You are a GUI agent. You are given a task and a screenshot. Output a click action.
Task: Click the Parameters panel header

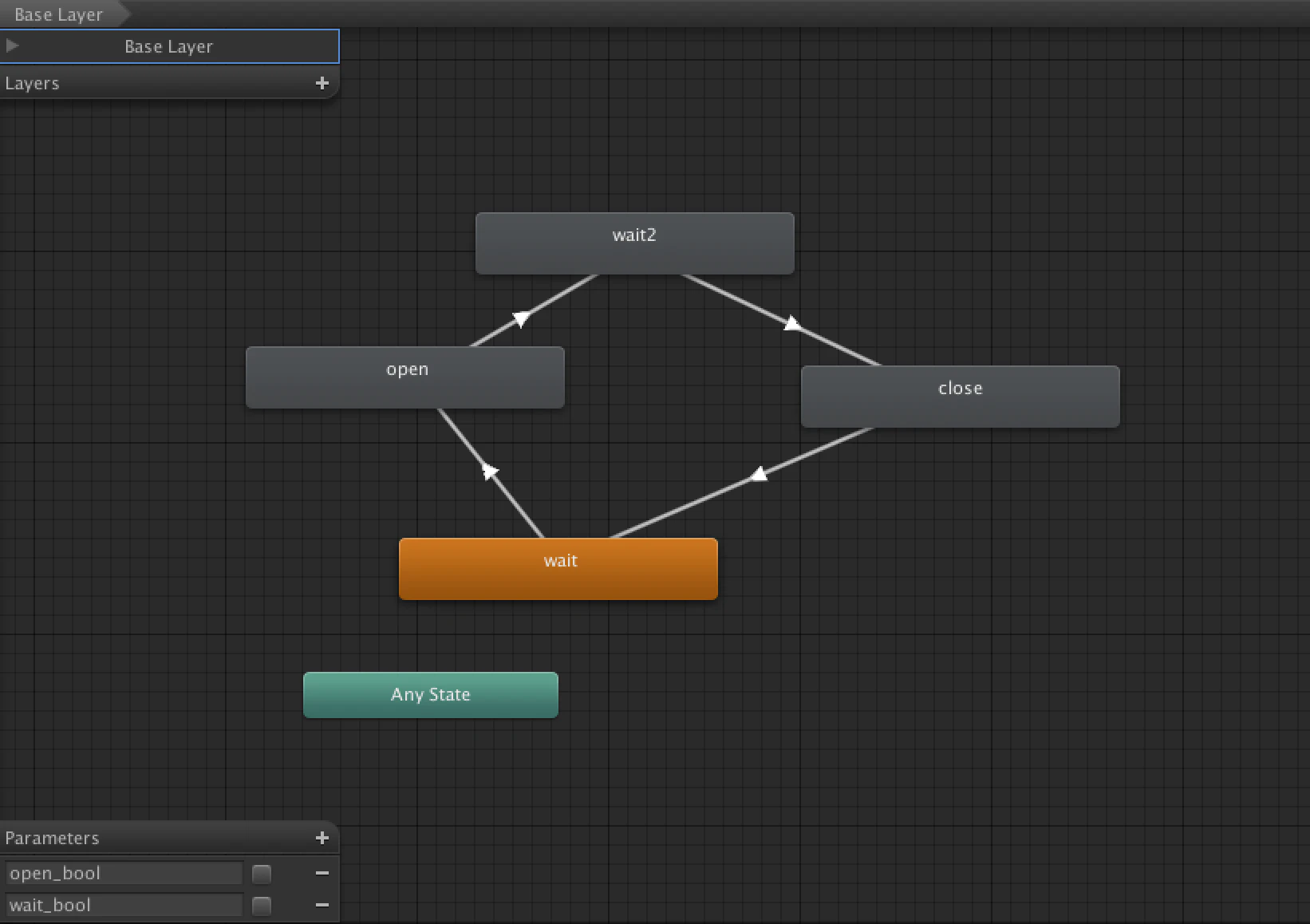tap(169, 838)
